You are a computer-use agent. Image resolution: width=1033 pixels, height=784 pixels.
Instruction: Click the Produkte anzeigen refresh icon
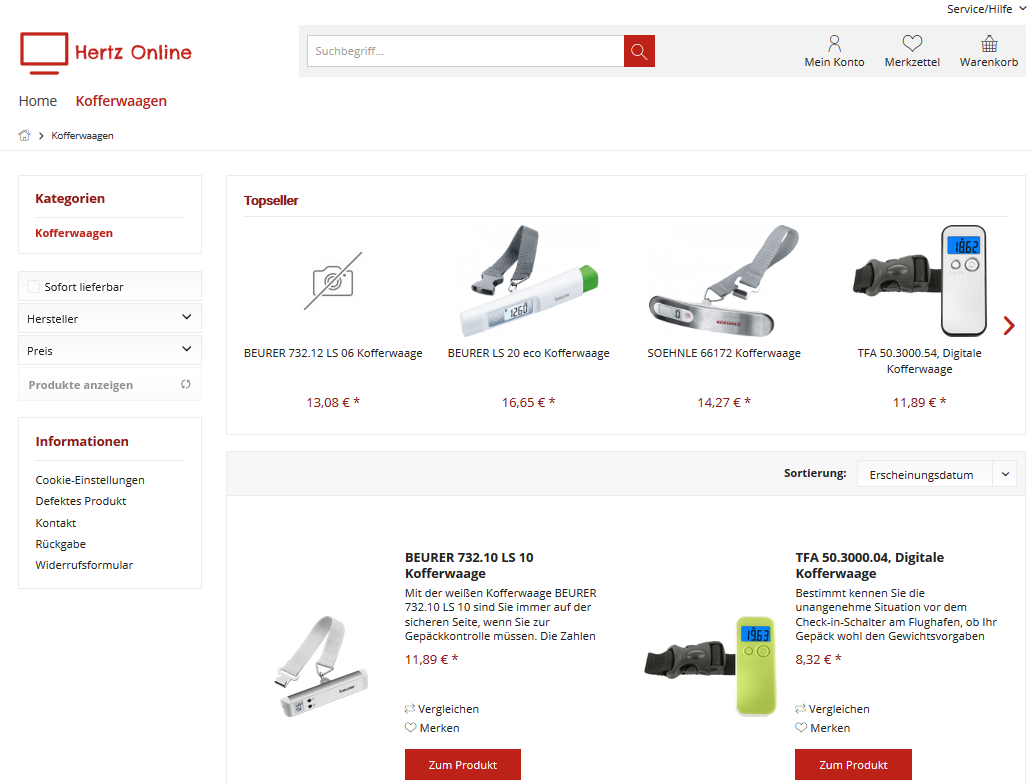pyautogui.click(x=186, y=384)
